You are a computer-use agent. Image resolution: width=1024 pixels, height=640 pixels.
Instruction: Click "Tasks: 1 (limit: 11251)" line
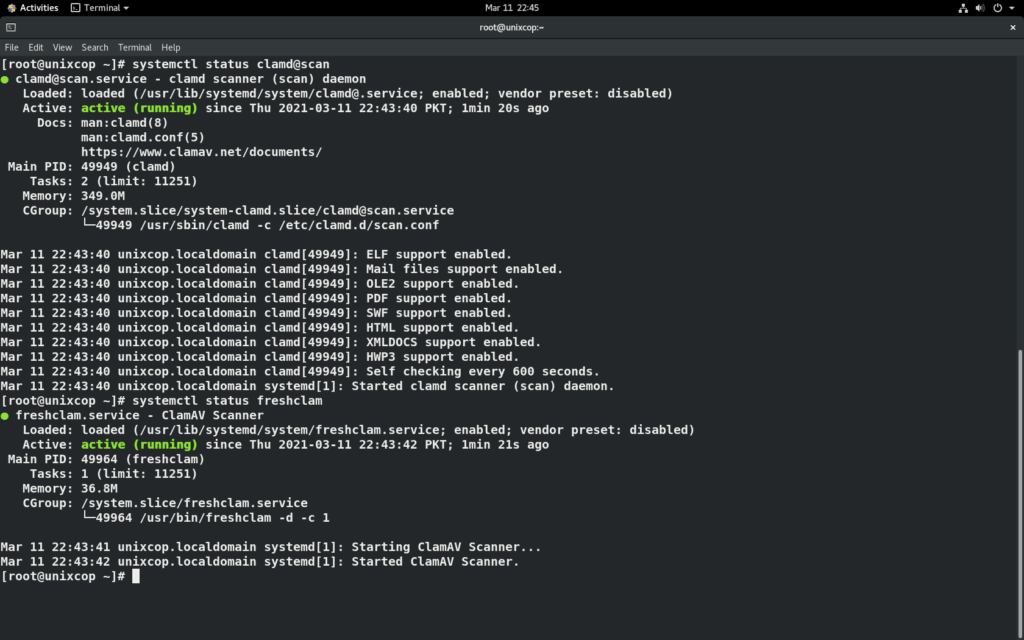pyautogui.click(x=113, y=474)
